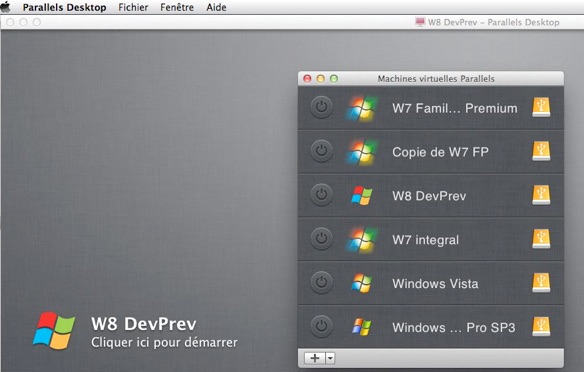Add a new virtual machine with plus button
This screenshot has width=584, height=372.
[x=315, y=358]
